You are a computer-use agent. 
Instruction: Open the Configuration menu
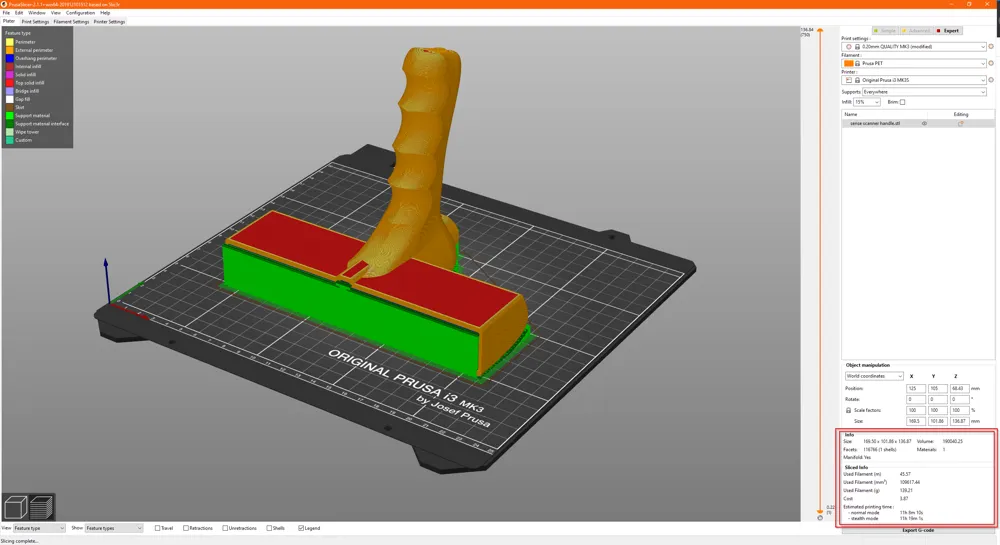click(x=80, y=13)
